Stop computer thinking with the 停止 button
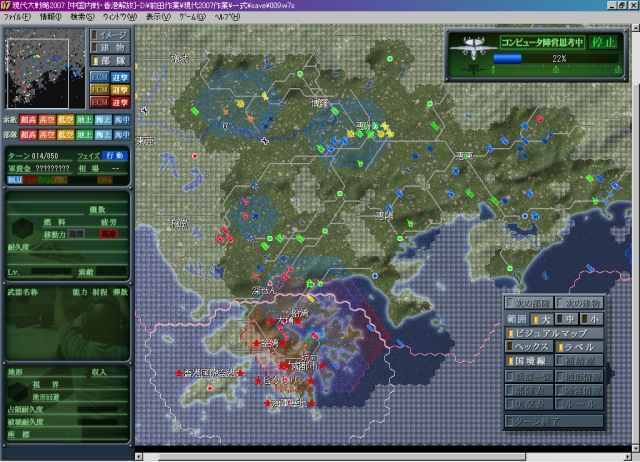 pyautogui.click(x=603, y=42)
